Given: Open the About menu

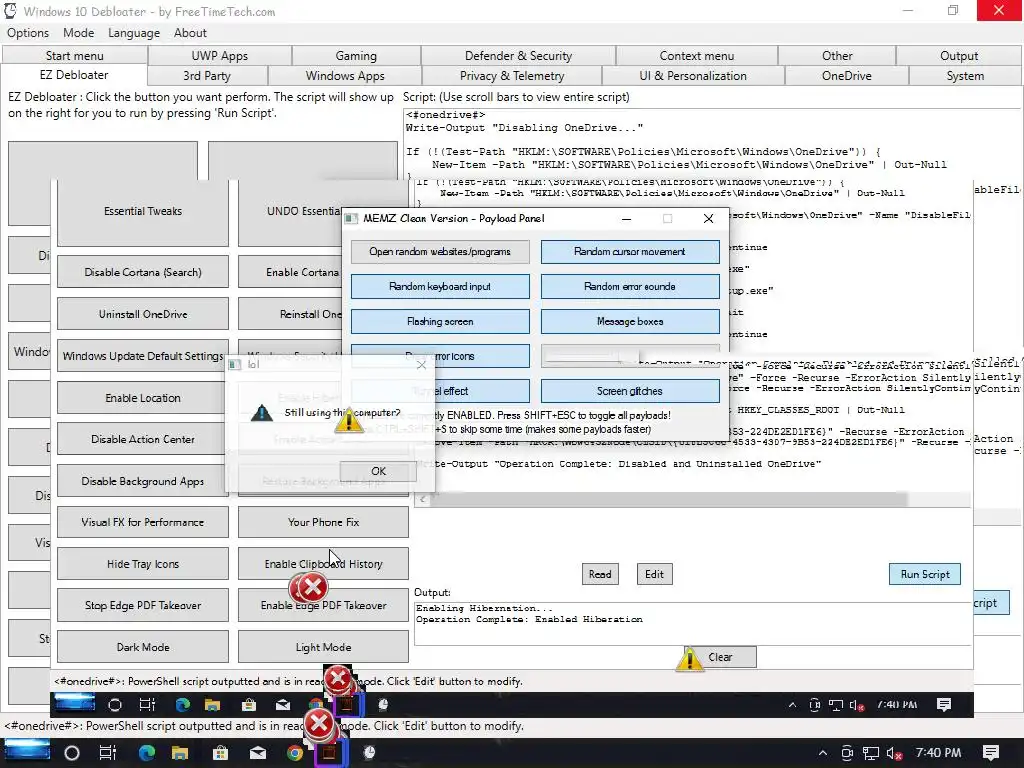Looking at the screenshot, I should coord(190,33).
